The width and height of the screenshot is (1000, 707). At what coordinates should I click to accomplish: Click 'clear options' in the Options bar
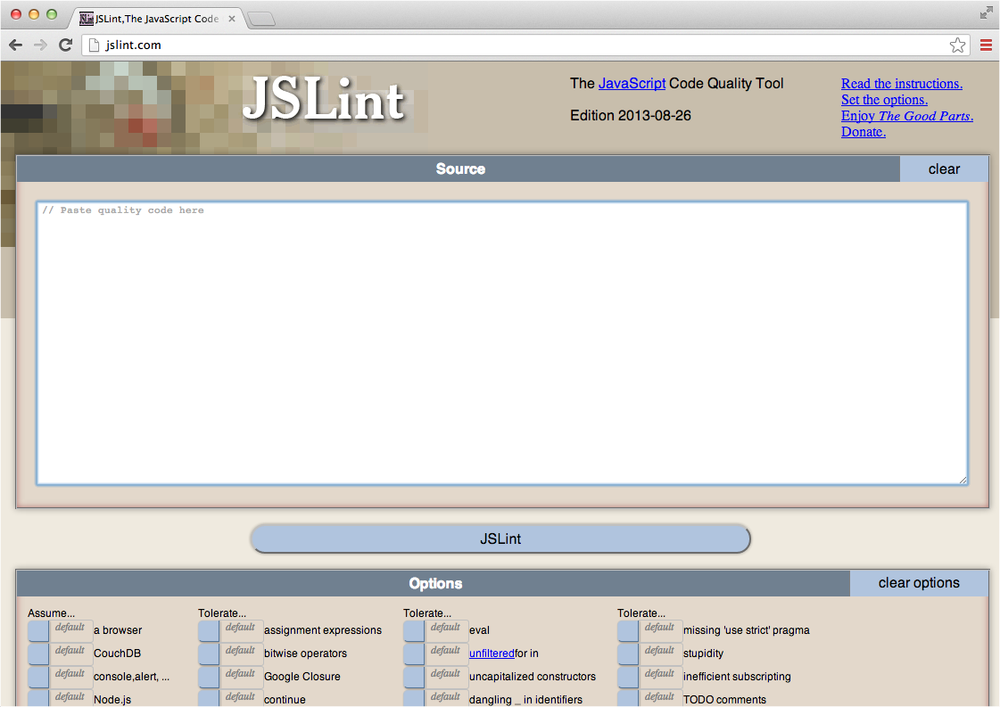tap(918, 583)
